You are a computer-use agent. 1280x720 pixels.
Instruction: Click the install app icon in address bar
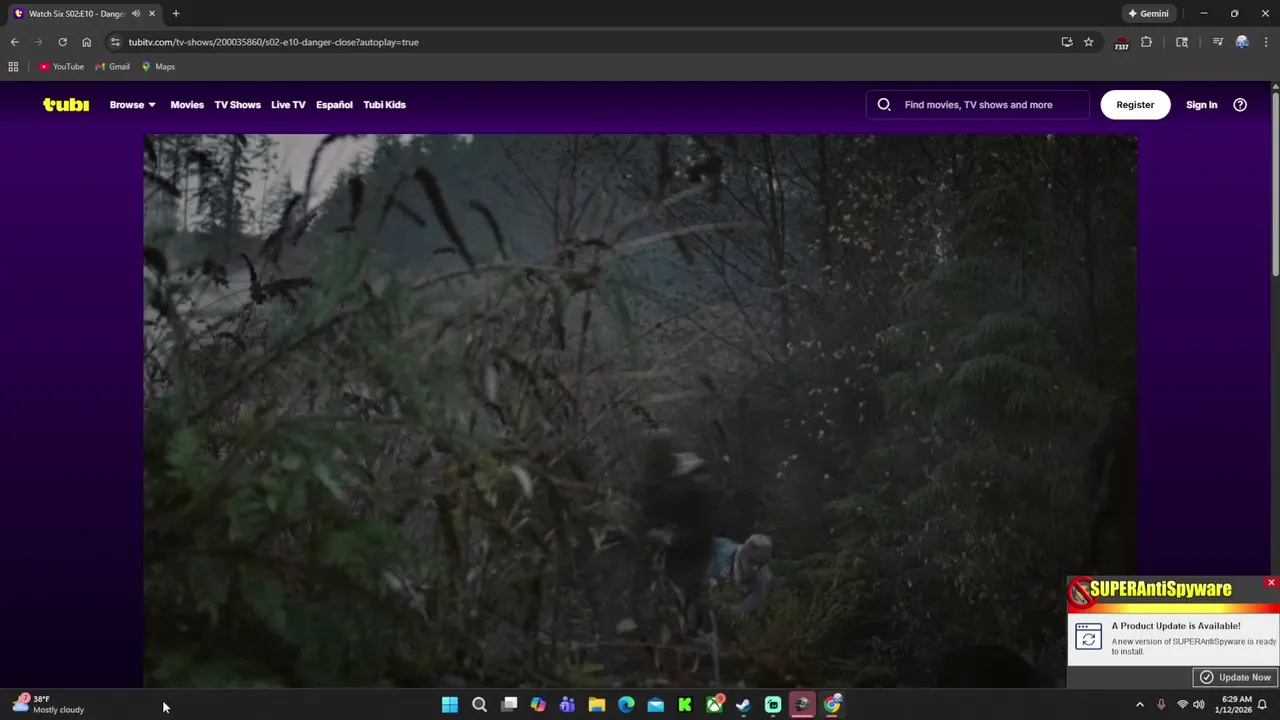[x=1067, y=42]
